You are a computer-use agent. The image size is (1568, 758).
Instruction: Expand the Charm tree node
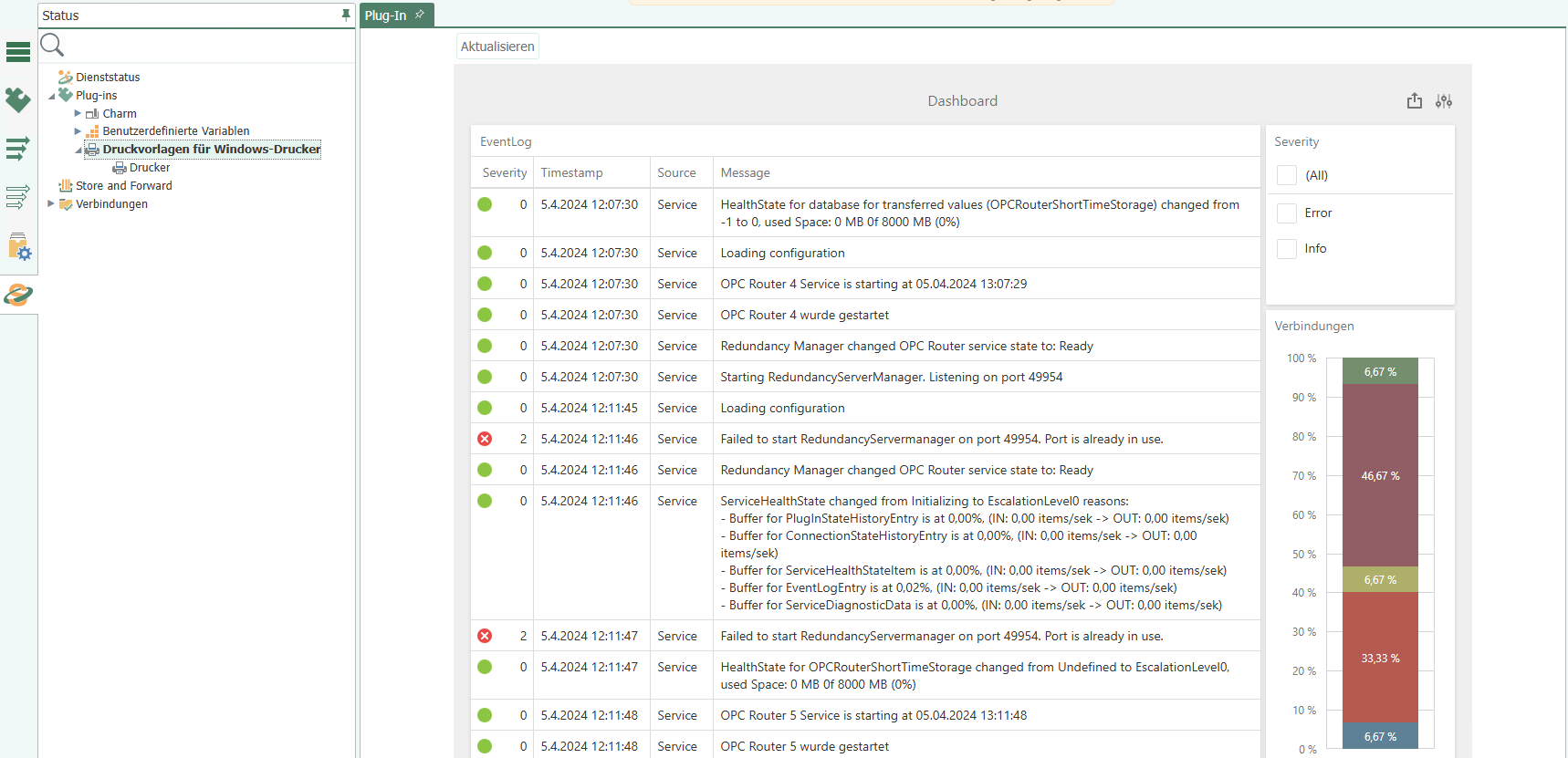(78, 113)
